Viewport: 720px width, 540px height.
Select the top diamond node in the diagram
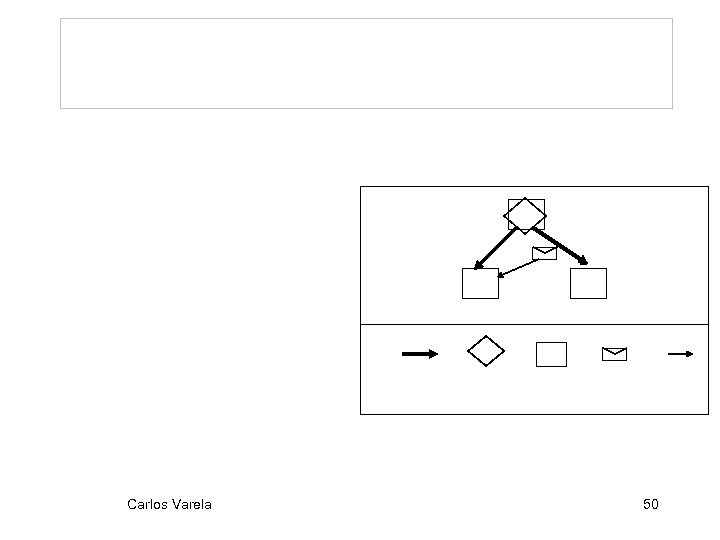(526, 215)
